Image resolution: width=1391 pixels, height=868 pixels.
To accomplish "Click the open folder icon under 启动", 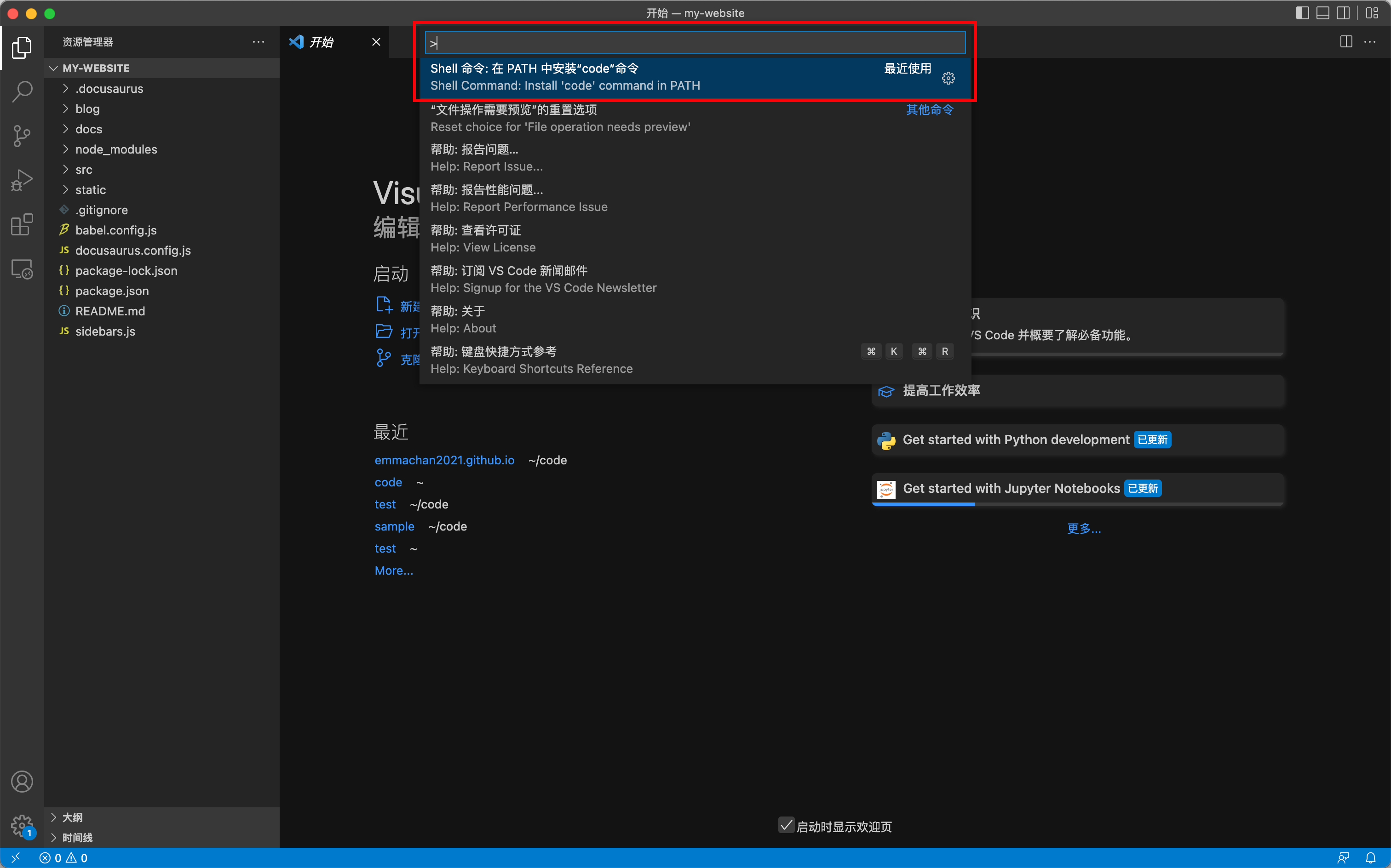I will pyautogui.click(x=384, y=331).
